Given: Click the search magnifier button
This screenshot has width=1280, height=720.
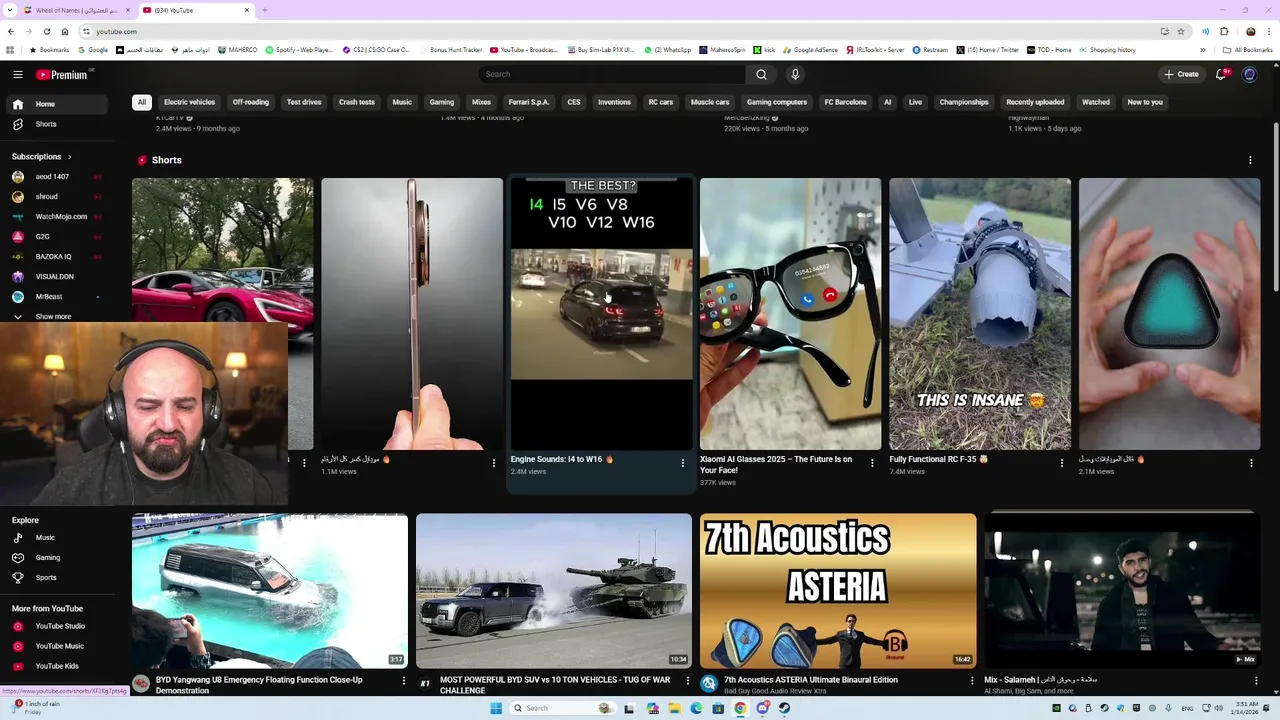Looking at the screenshot, I should click(761, 74).
